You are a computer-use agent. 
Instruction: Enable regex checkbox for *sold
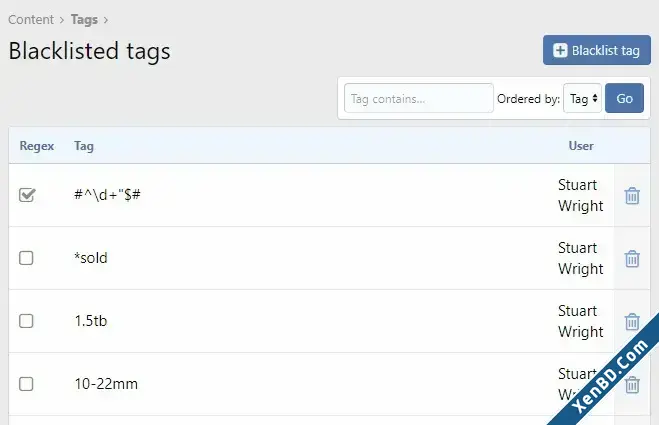(26, 258)
